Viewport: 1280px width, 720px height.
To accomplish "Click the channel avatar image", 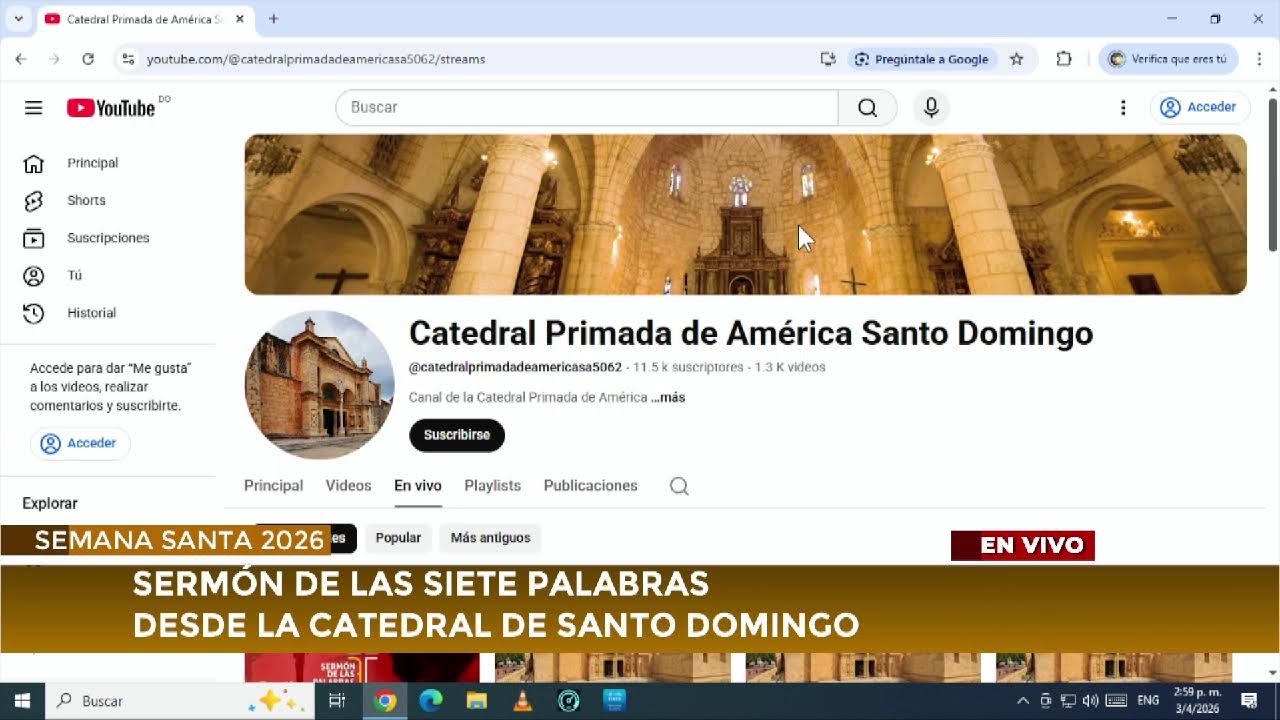I will click(x=320, y=385).
